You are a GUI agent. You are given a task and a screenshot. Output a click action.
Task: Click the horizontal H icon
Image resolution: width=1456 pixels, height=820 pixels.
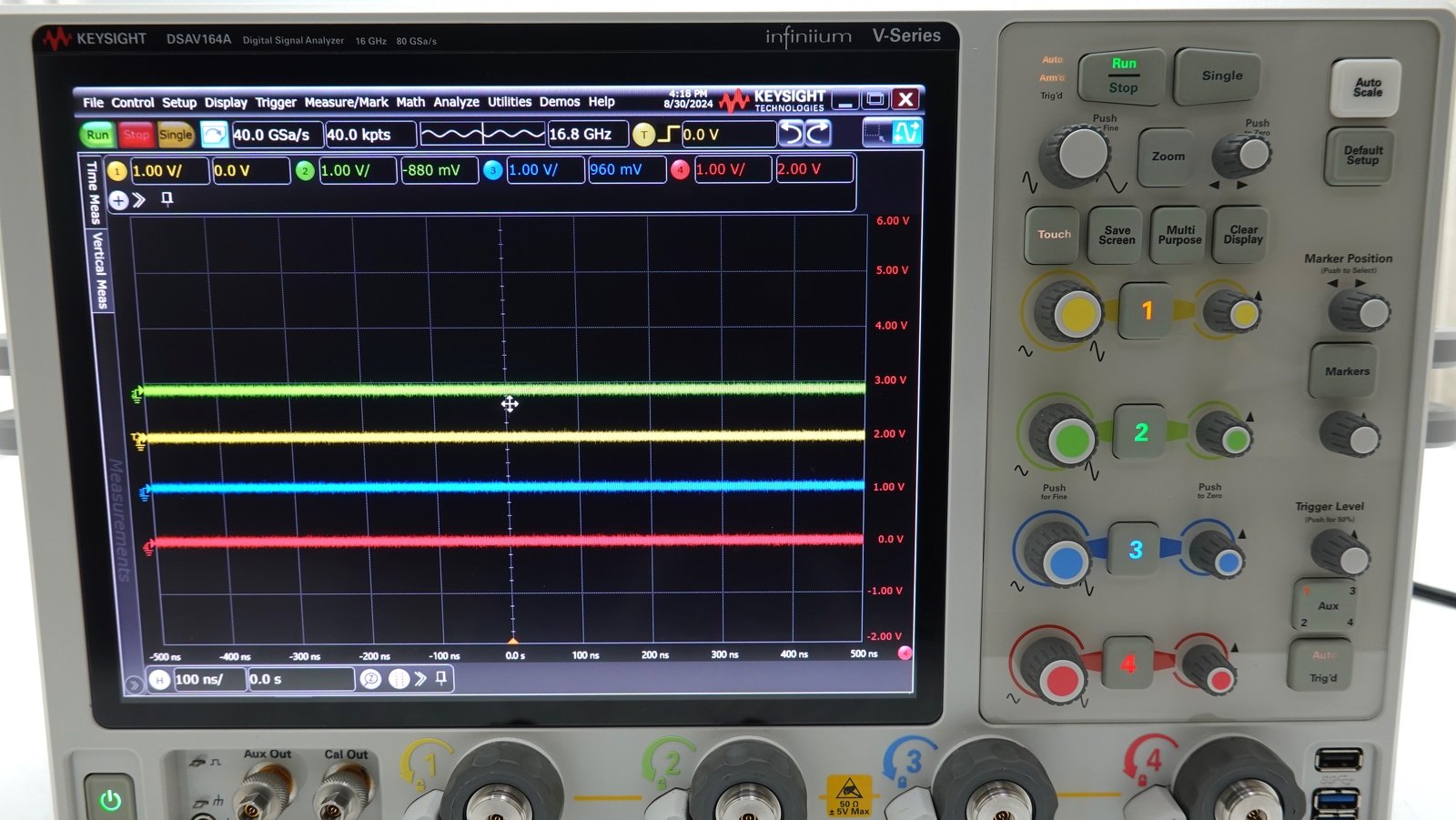pyautogui.click(x=159, y=679)
